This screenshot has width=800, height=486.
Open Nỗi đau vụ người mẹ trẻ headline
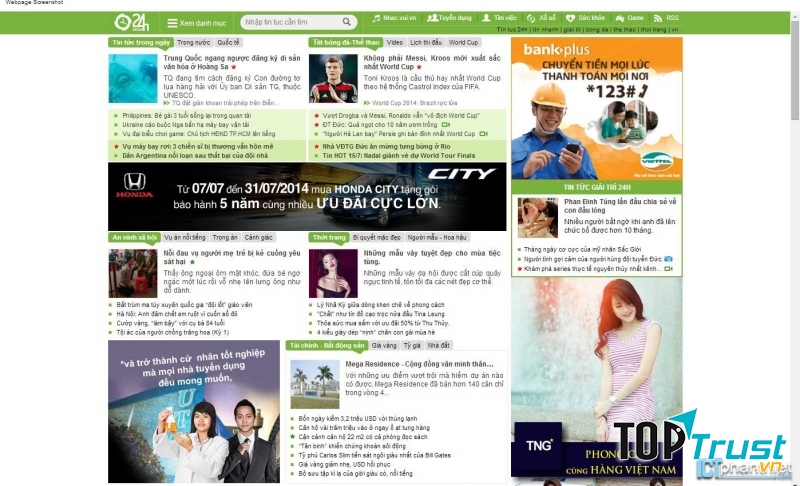(232, 257)
